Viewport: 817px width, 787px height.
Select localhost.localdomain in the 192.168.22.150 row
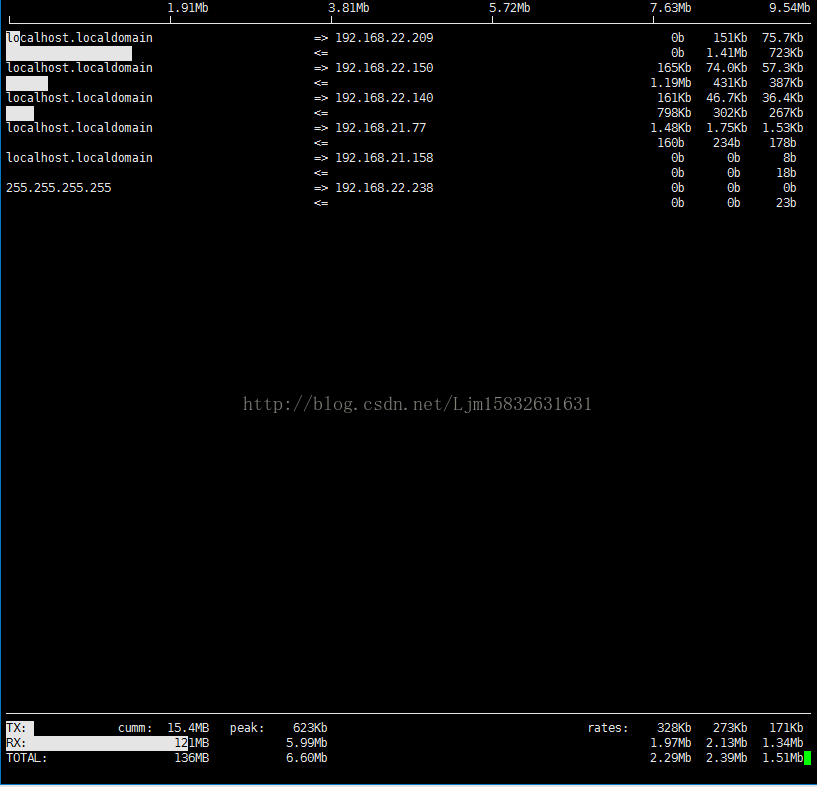pyautogui.click(x=79, y=68)
